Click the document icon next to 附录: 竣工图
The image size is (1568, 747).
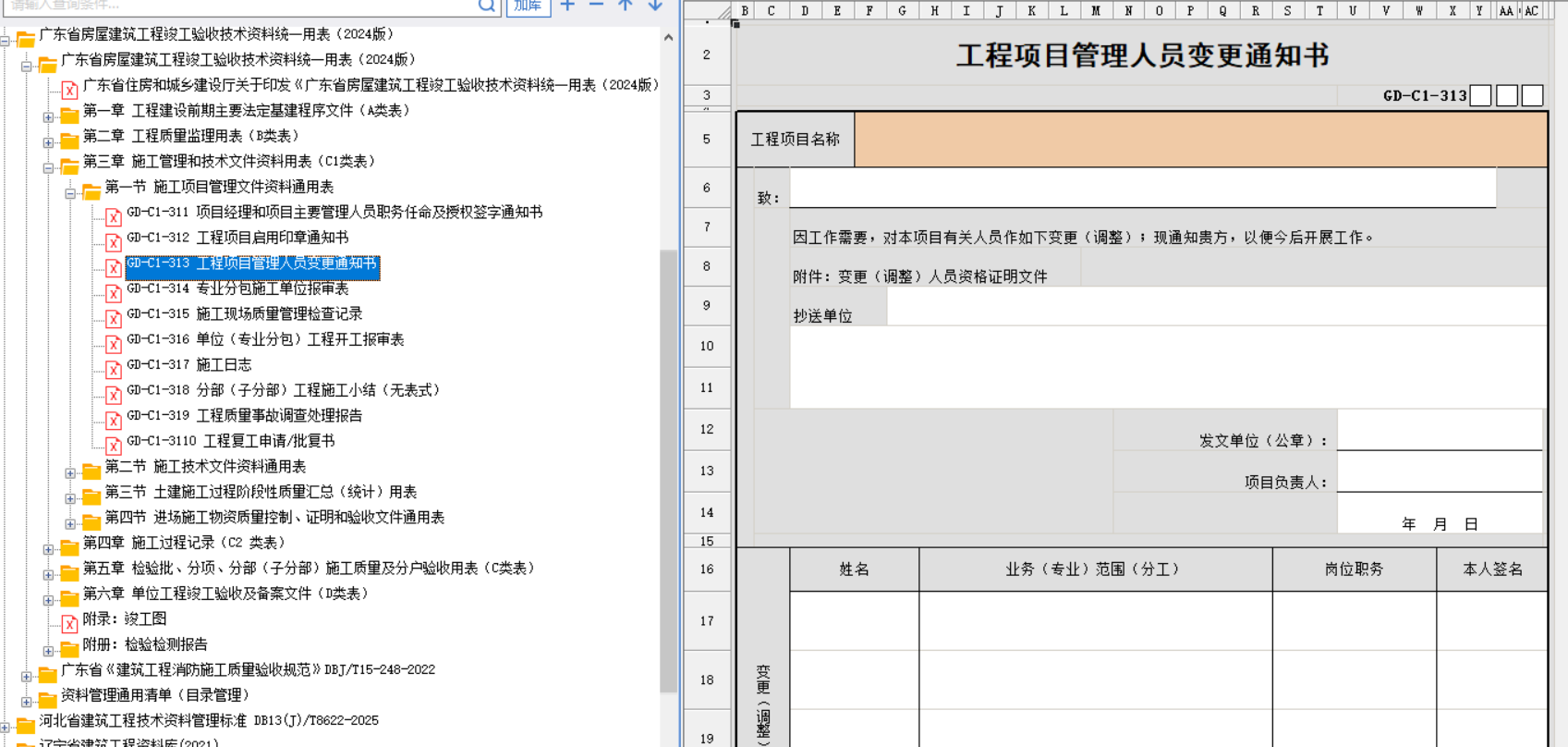69,624
